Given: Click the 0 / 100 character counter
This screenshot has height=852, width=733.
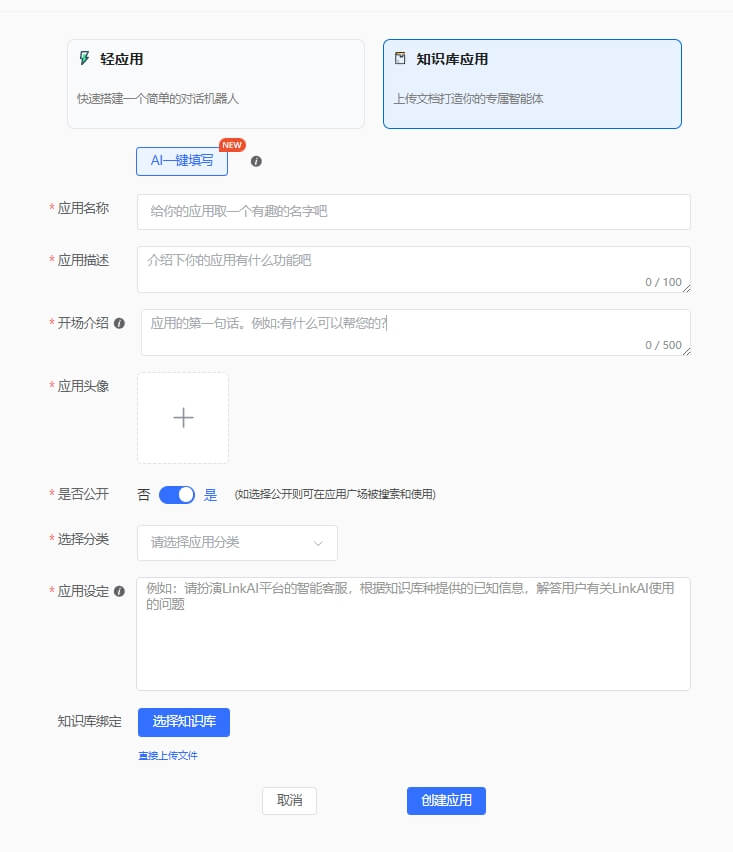Looking at the screenshot, I should coord(663,282).
